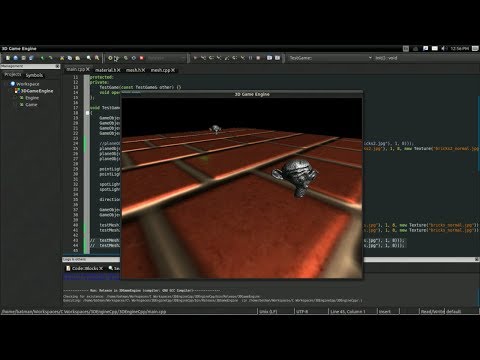480x360 pixels.
Task: Open the mesh.cpp editor tab
Action: pyautogui.click(x=160, y=70)
